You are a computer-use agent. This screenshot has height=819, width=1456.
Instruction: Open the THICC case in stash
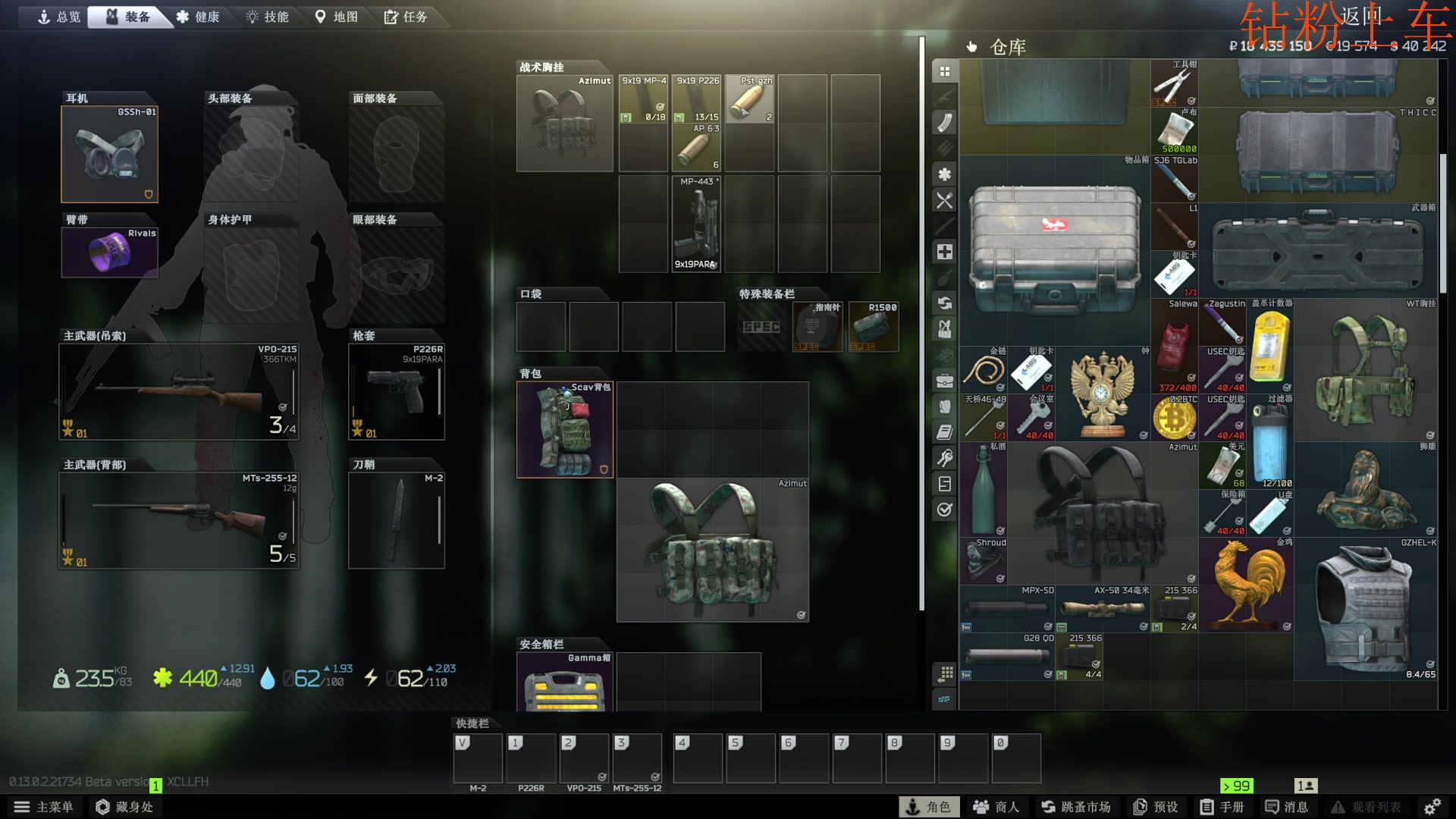[x=1318, y=155]
